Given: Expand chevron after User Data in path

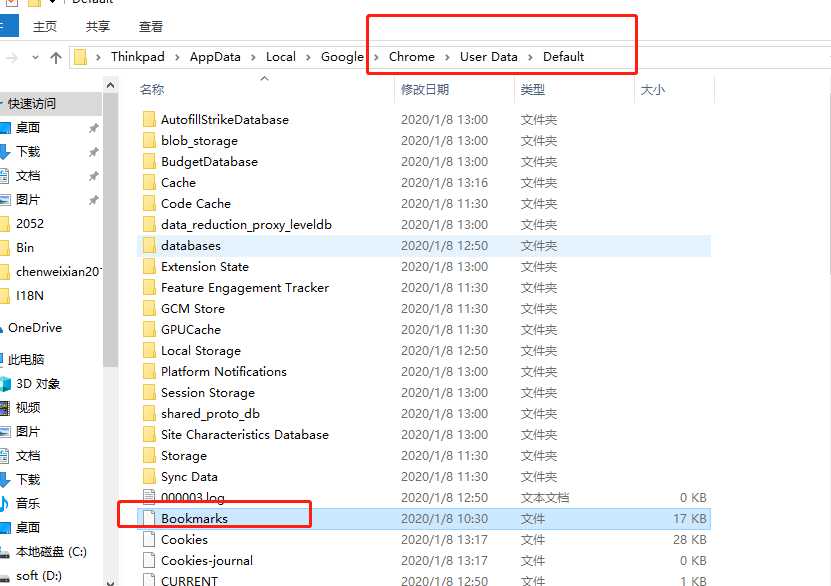Looking at the screenshot, I should [x=531, y=57].
